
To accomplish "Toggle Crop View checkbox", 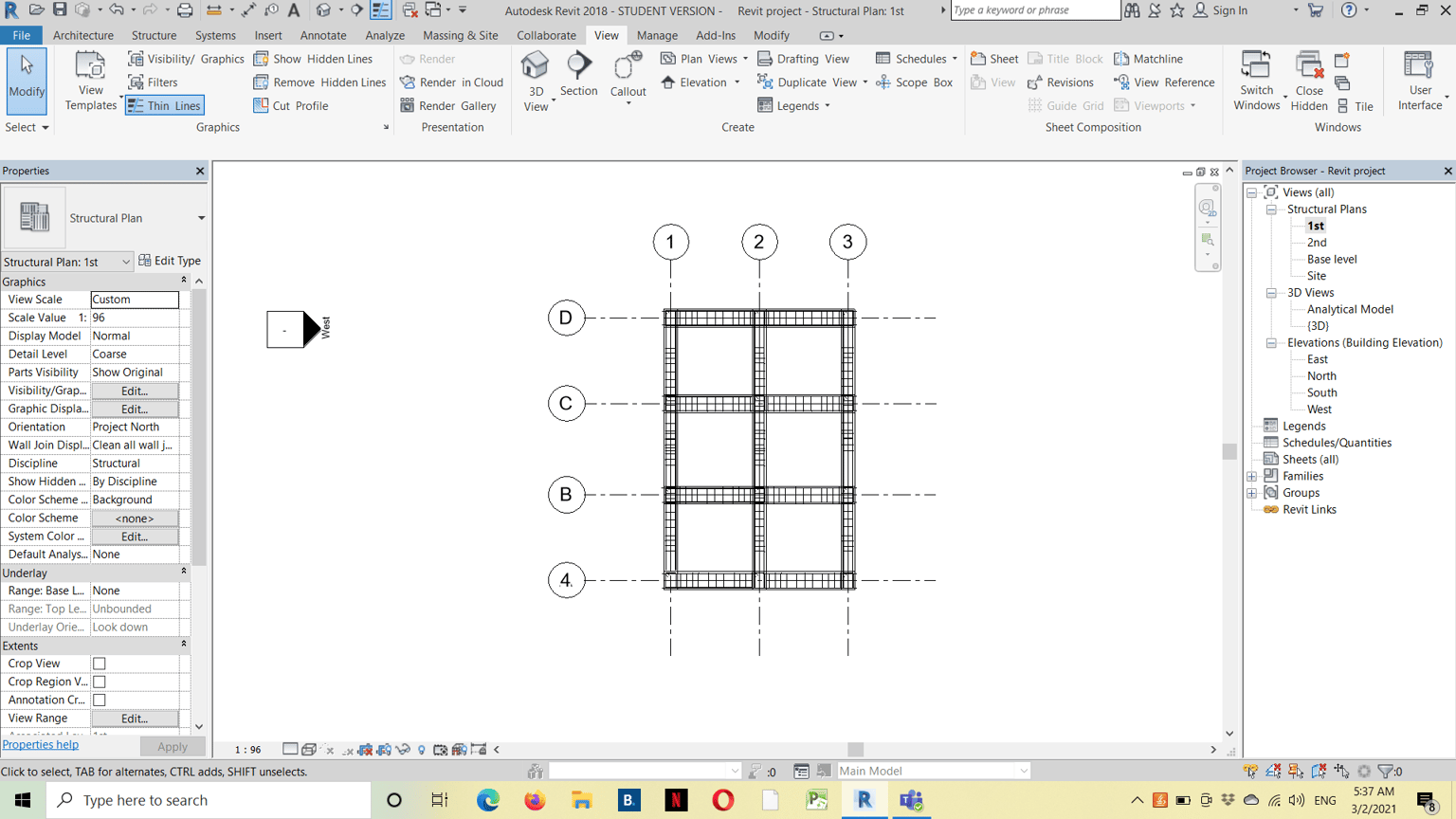I will pos(100,664).
